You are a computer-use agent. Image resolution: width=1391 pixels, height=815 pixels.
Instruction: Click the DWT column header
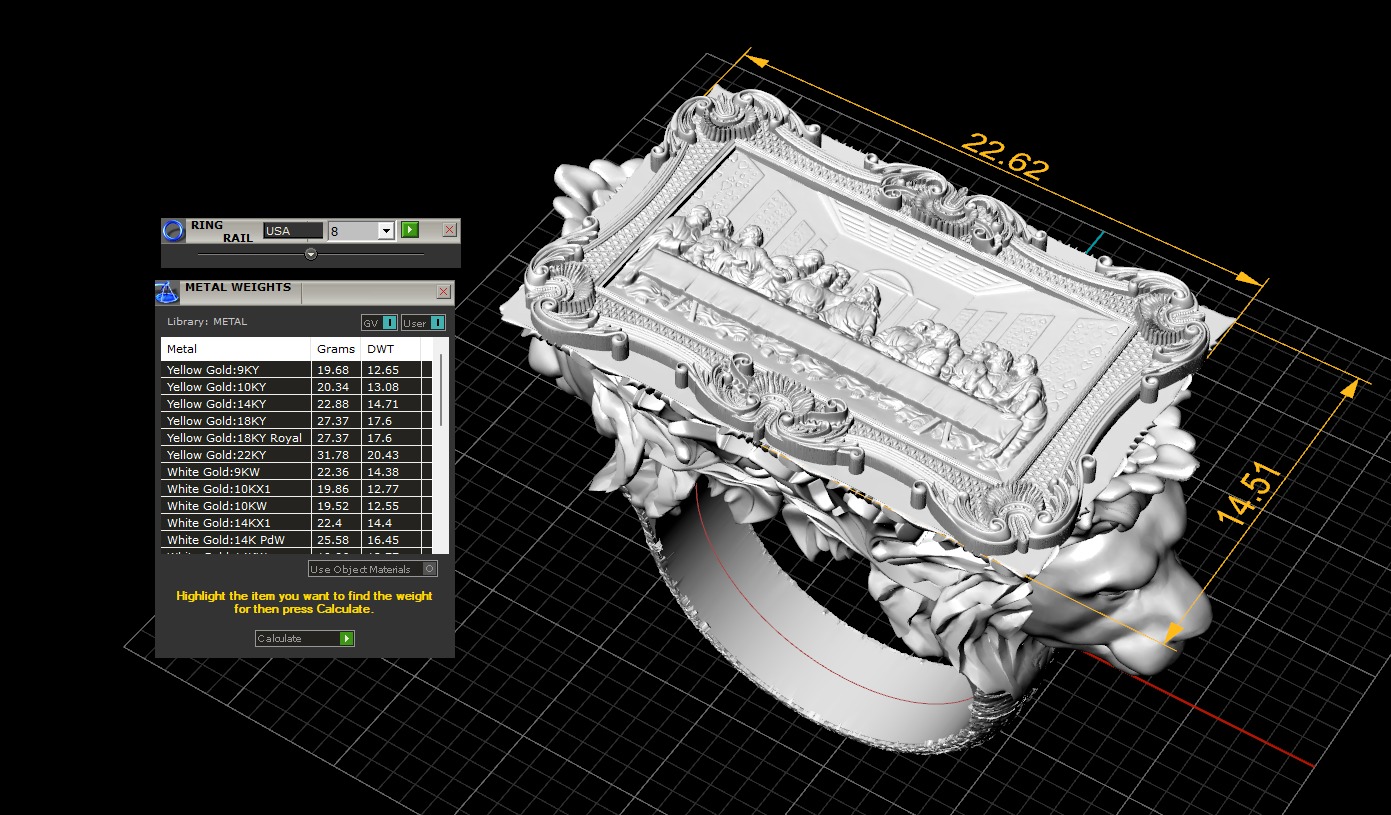(x=391, y=349)
